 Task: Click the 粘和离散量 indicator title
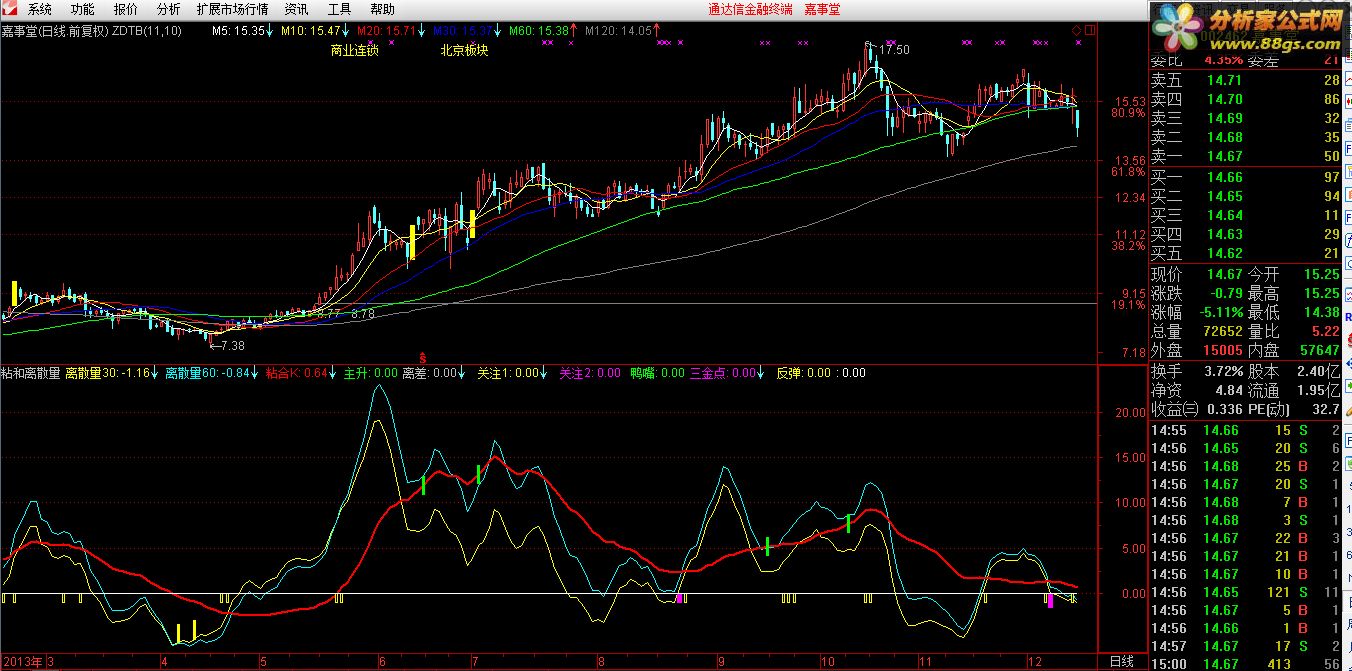tap(31, 373)
